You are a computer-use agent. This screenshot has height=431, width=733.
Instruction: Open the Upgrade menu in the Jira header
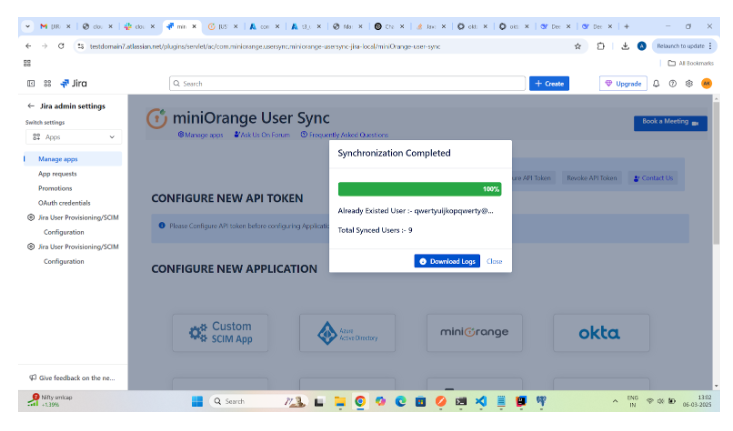[x=622, y=83]
